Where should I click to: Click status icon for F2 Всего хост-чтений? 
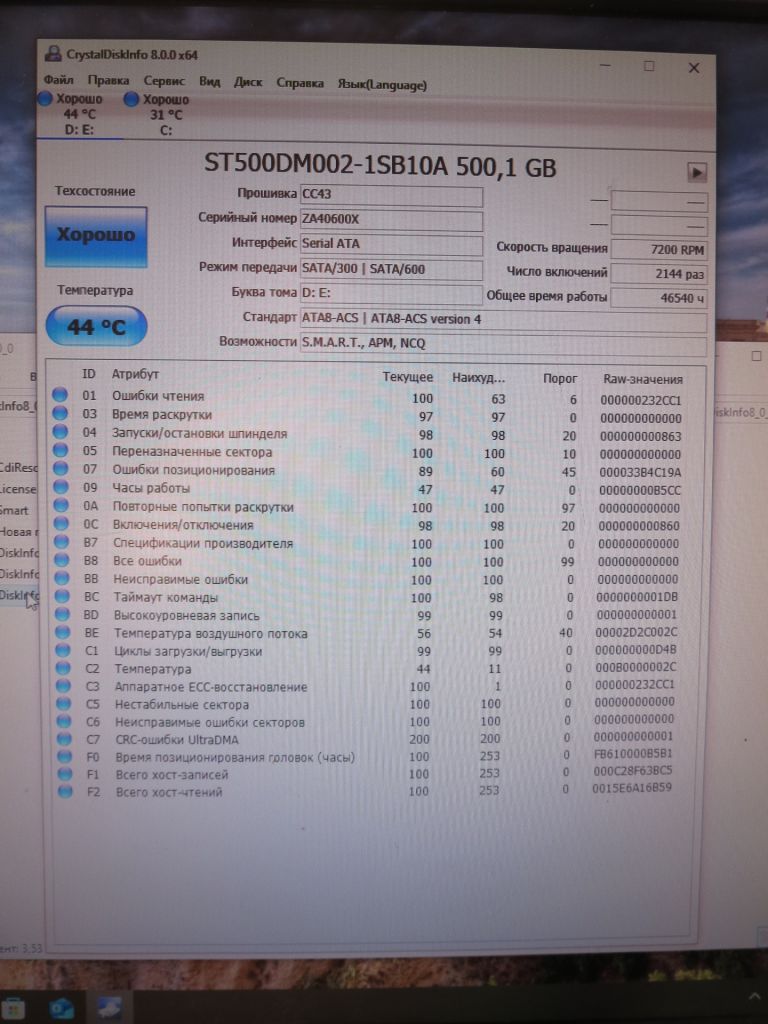tap(65, 792)
